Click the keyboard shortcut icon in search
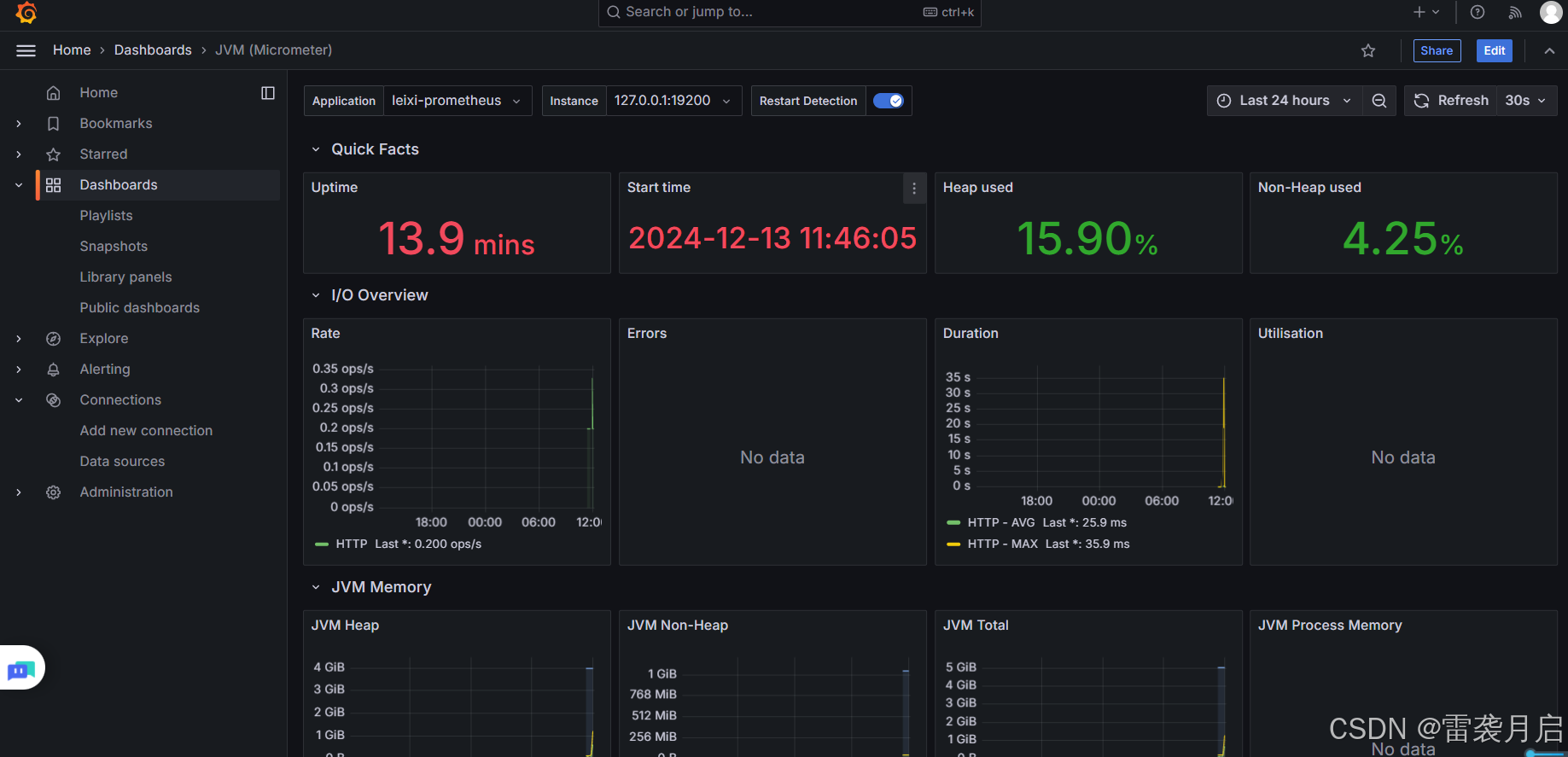 click(x=930, y=12)
